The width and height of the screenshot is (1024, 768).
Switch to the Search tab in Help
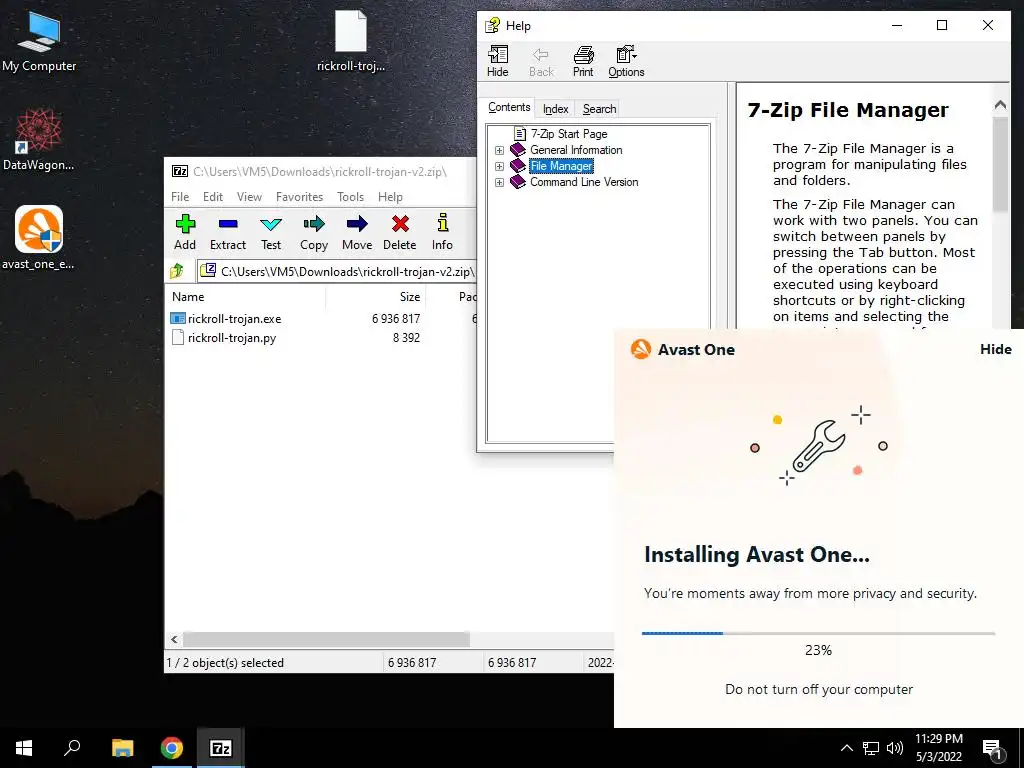(x=599, y=109)
